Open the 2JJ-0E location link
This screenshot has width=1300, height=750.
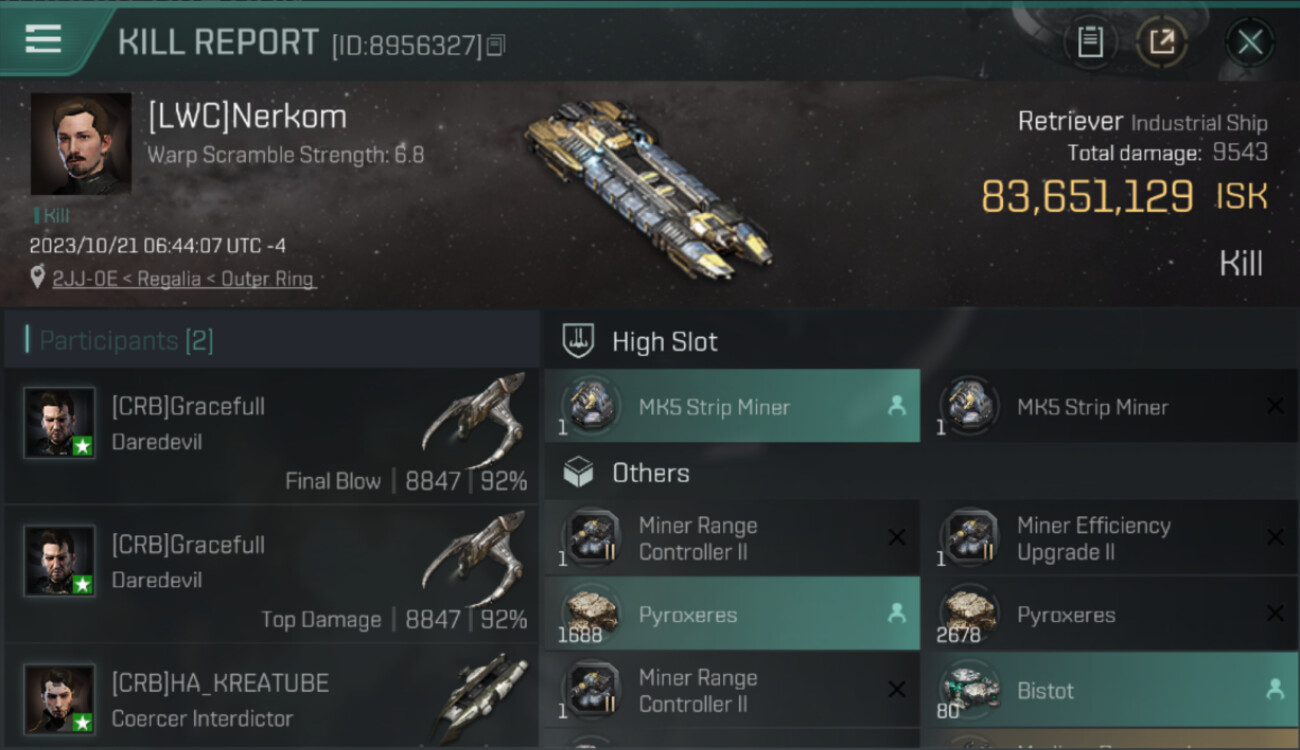pyautogui.click(x=183, y=279)
